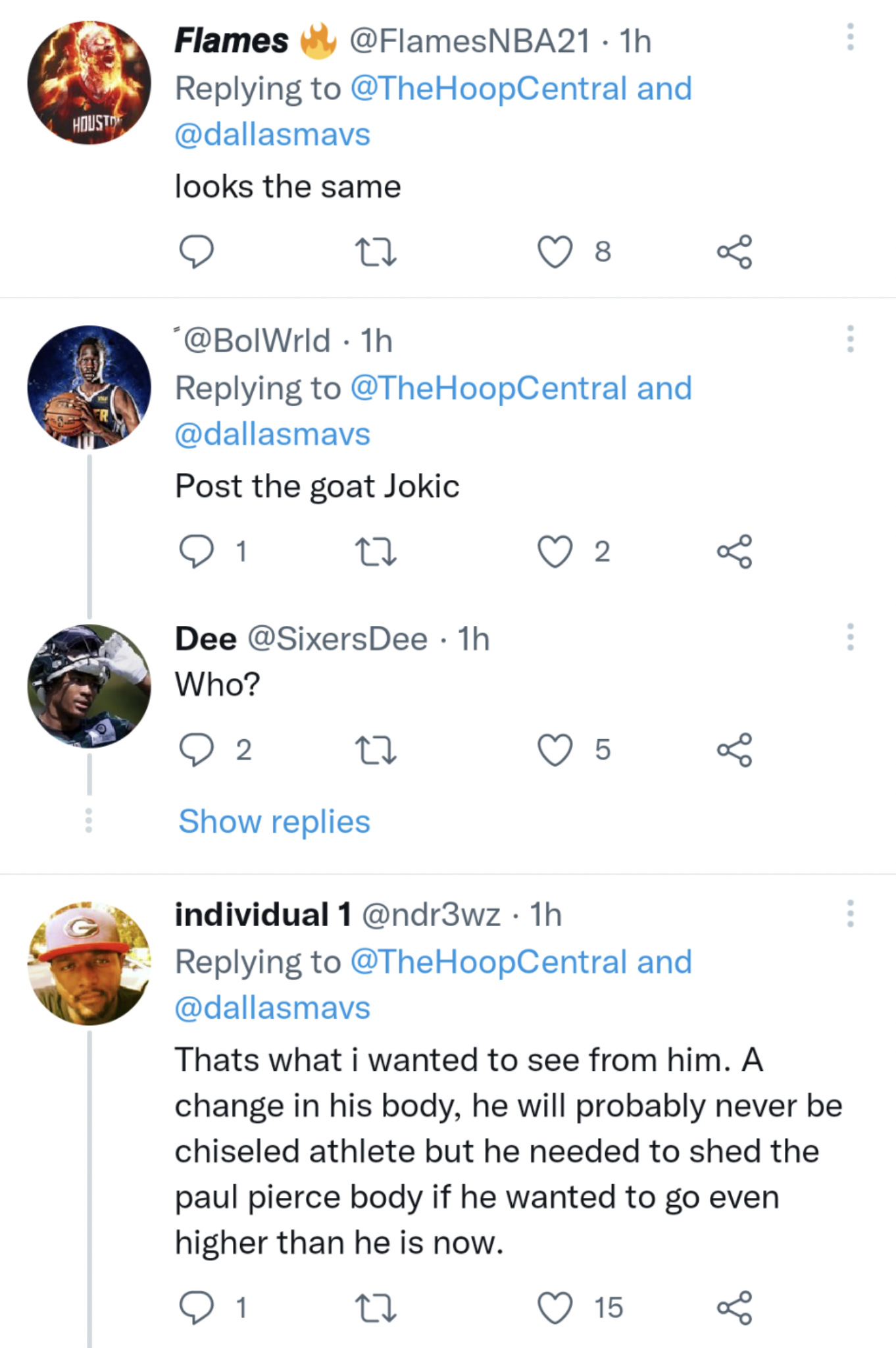Image resolution: width=896 pixels, height=1348 pixels.
Task: Open more options for @BolWrld tweet
Action: tap(850, 339)
